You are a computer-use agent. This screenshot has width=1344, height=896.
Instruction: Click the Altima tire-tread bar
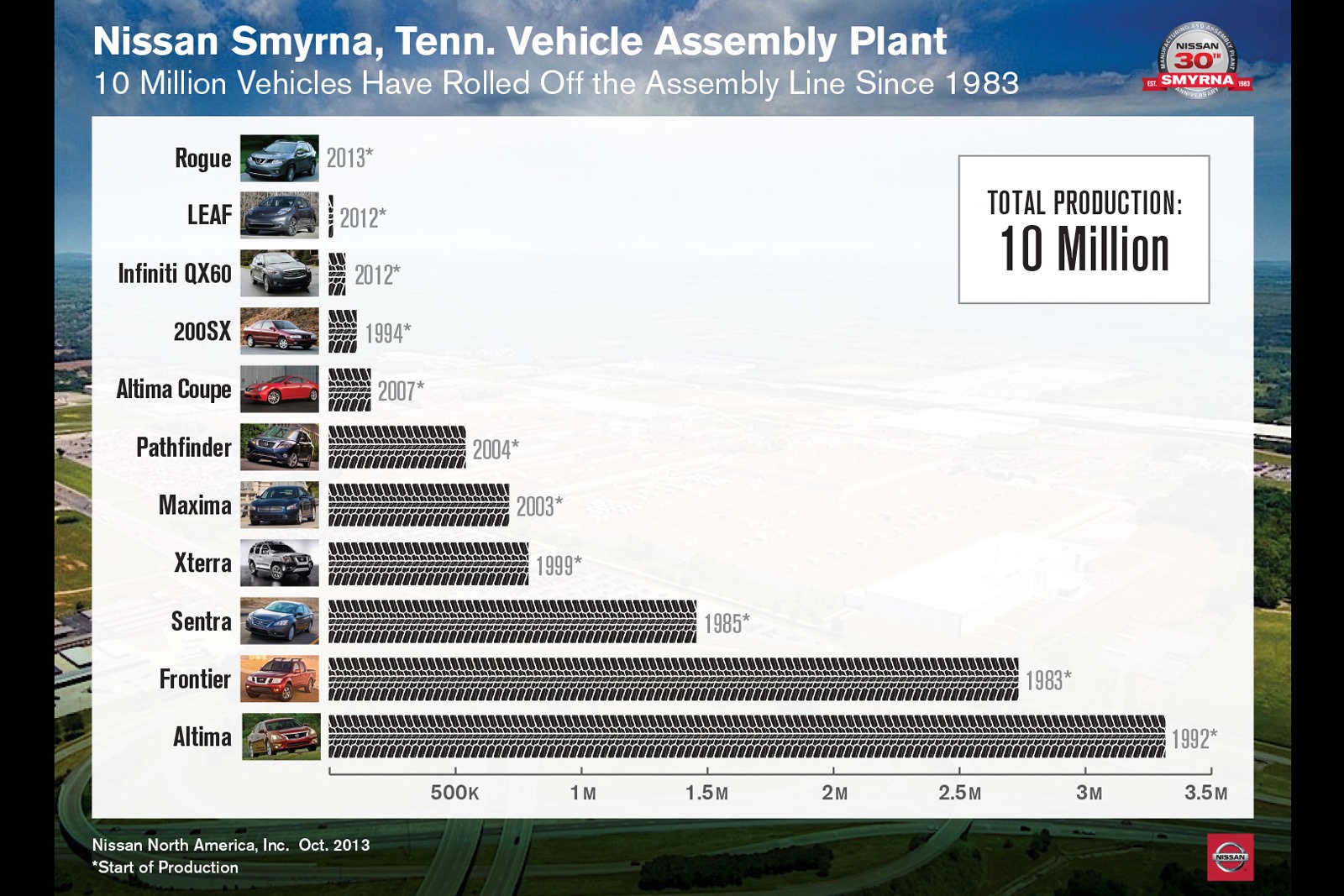coord(747,736)
